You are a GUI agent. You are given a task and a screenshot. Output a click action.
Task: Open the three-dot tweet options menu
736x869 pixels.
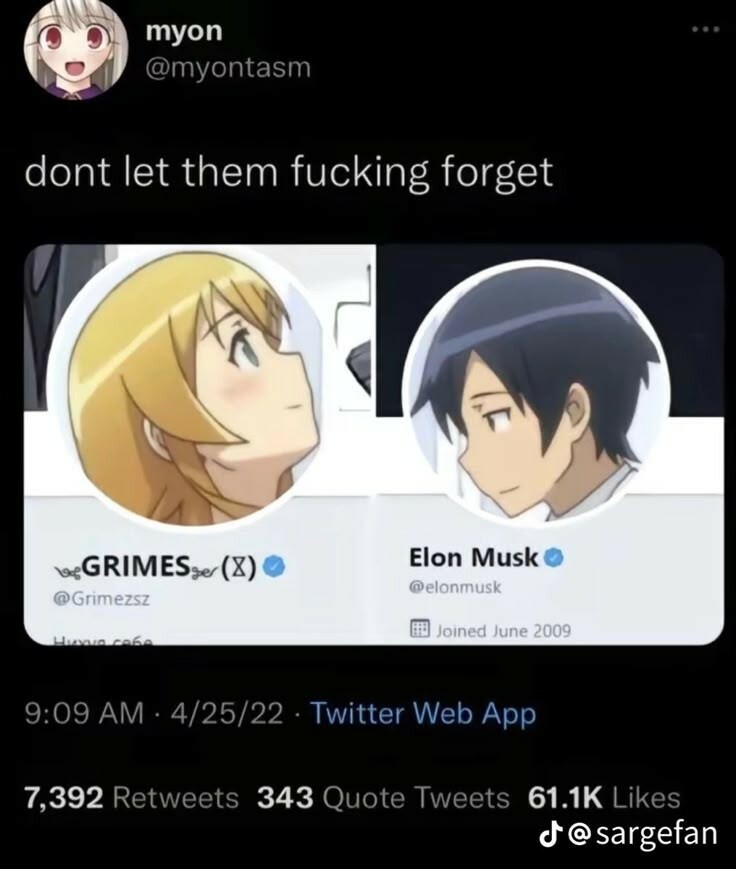point(706,29)
